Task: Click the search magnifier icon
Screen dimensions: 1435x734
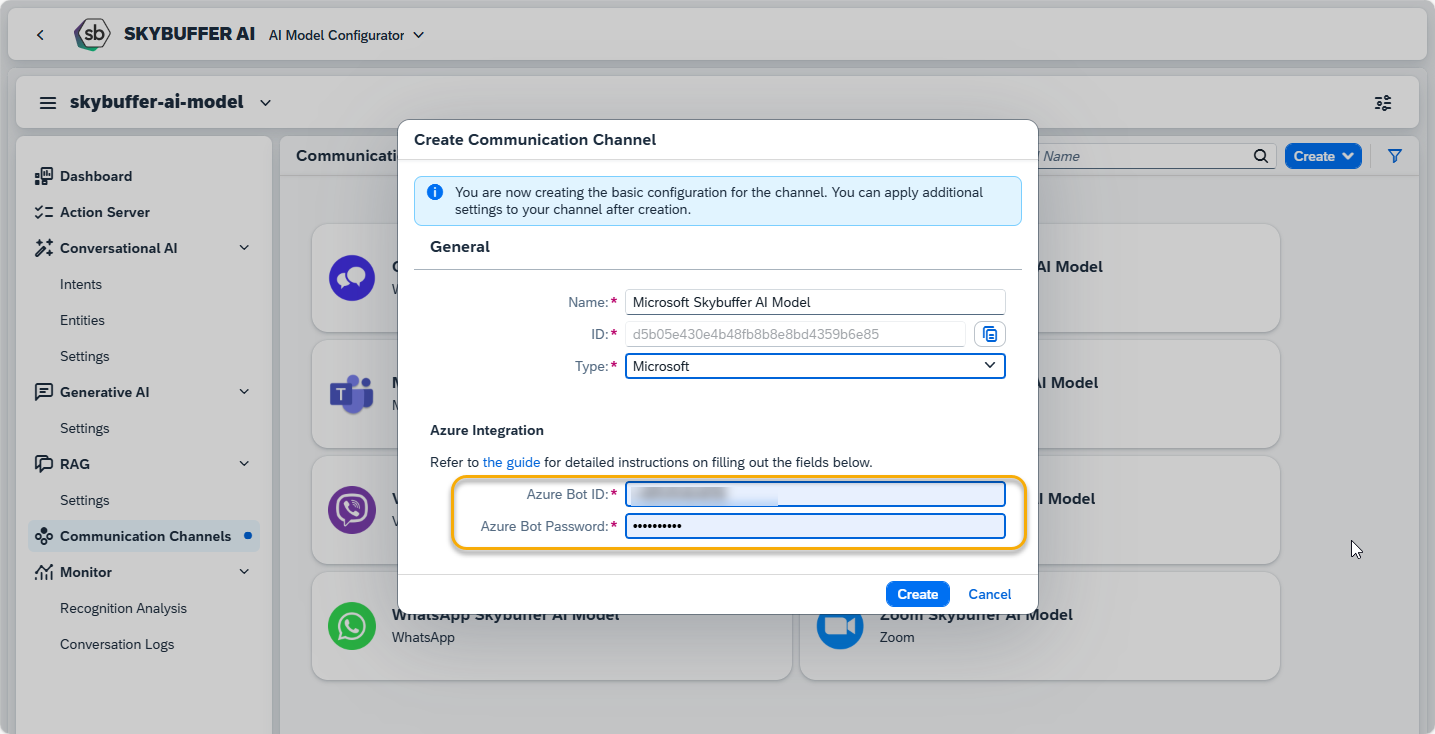Action: pos(1260,156)
